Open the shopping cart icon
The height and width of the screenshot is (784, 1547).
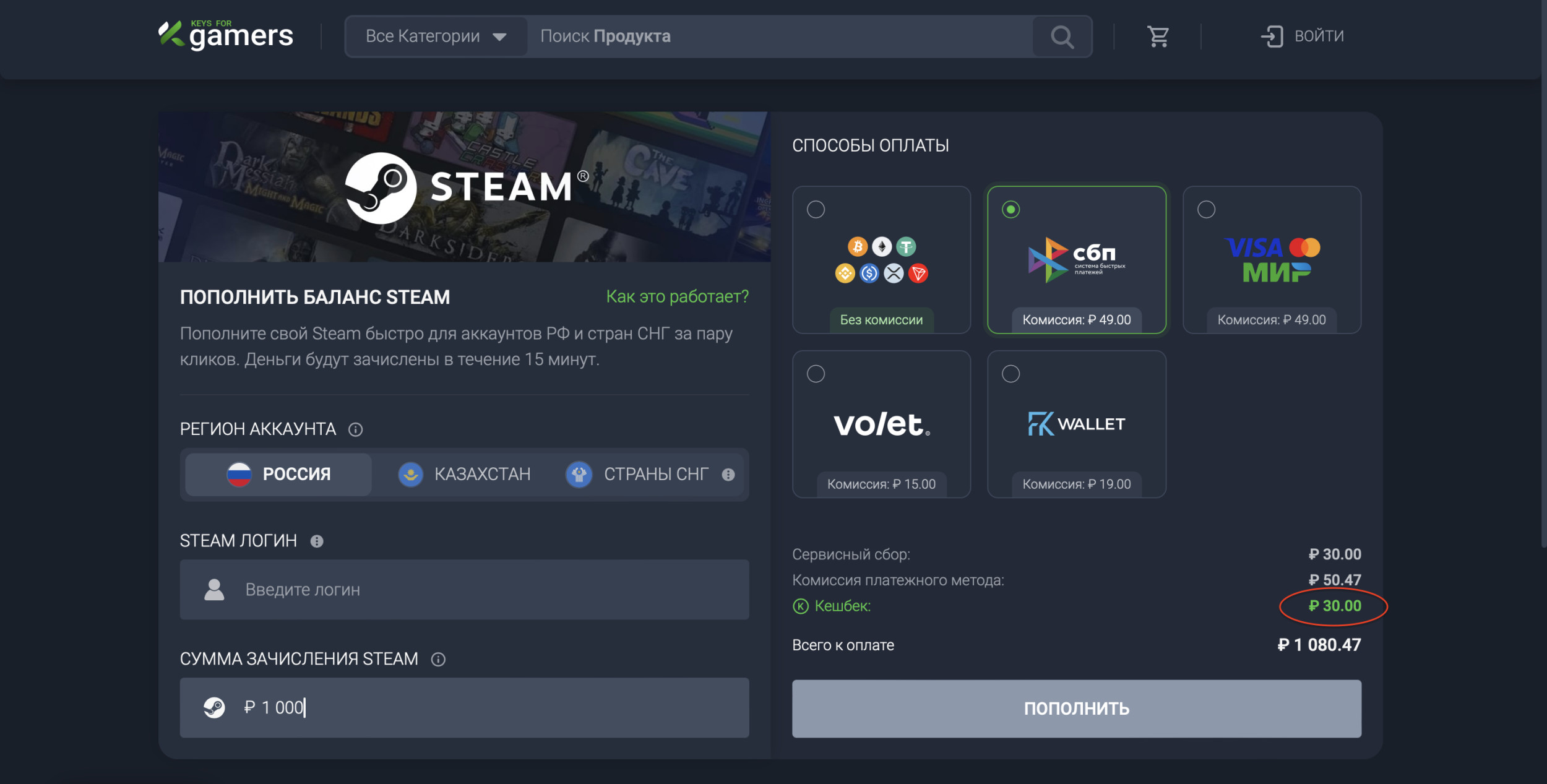click(1157, 37)
